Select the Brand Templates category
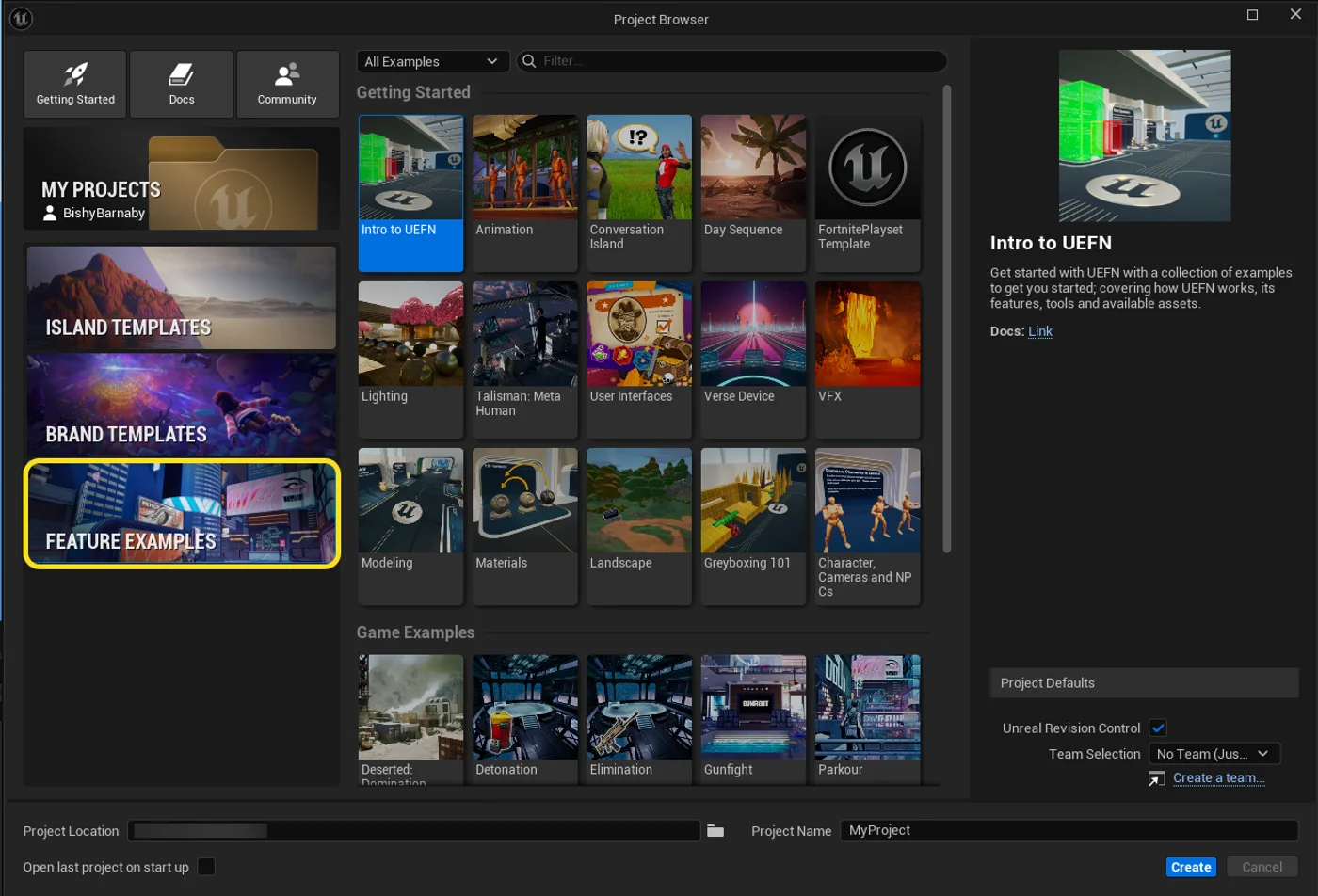This screenshot has height=896, width=1318. pos(182,406)
